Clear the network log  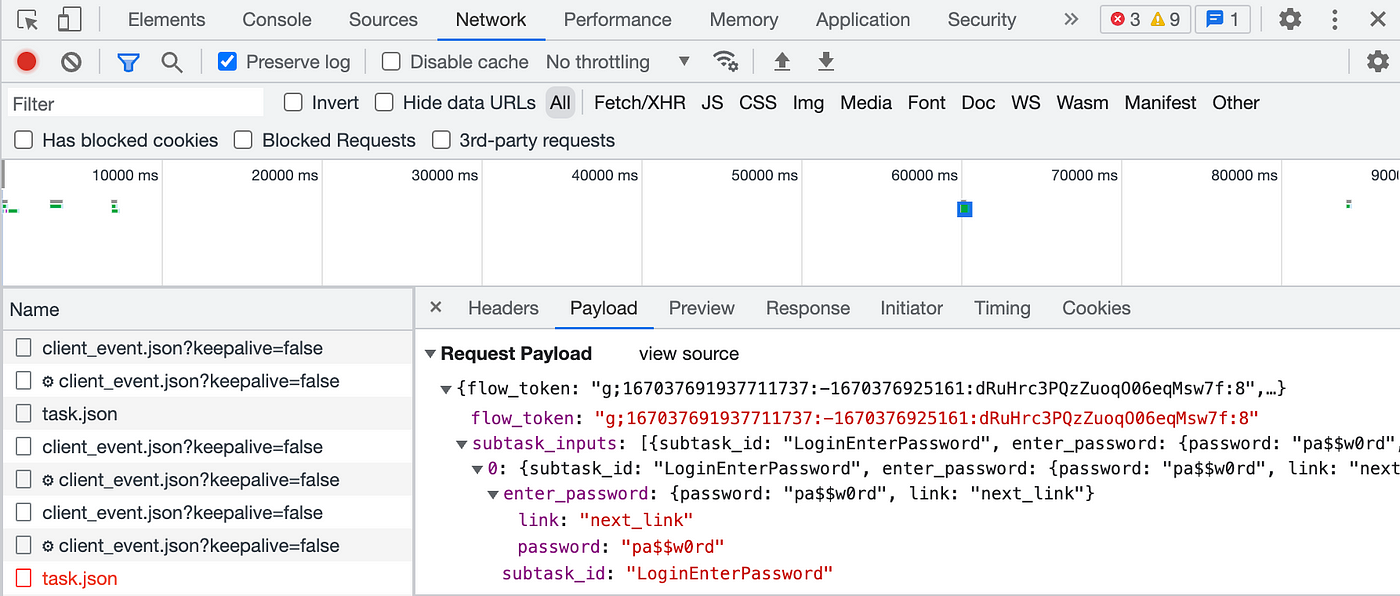pyautogui.click(x=71, y=62)
